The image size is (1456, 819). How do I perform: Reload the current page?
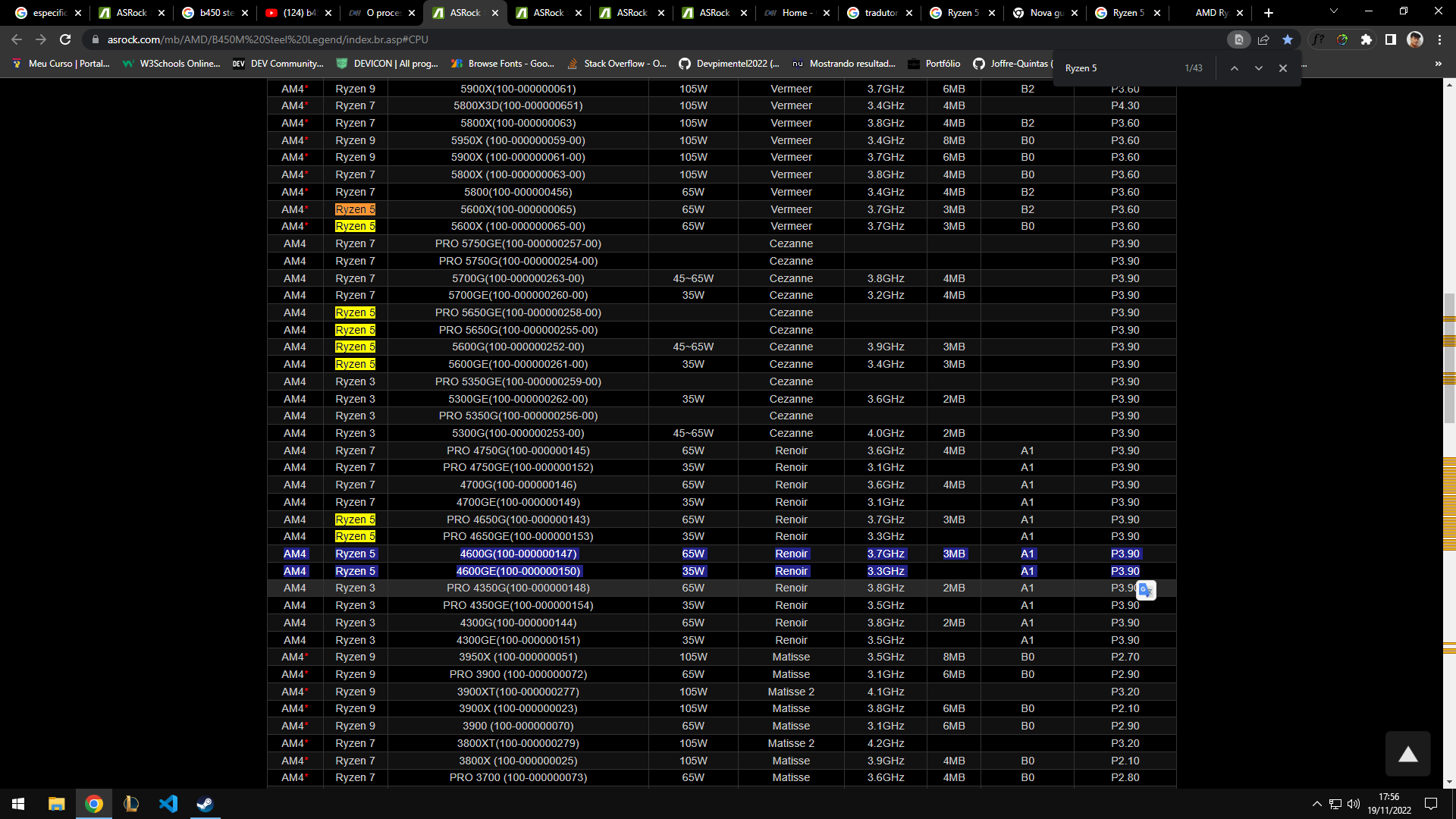pos(65,39)
